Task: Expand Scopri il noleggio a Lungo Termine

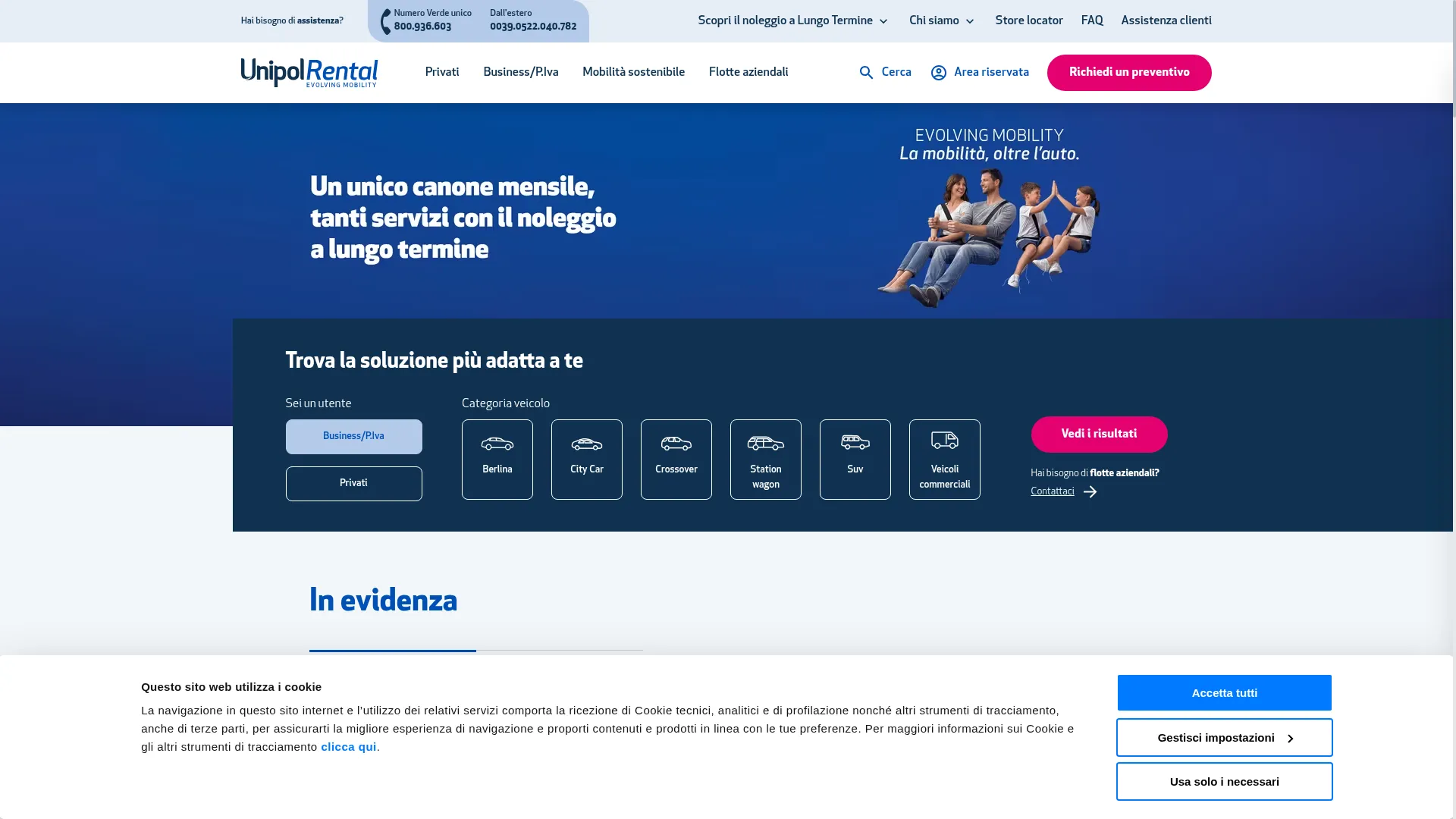Action: point(792,21)
